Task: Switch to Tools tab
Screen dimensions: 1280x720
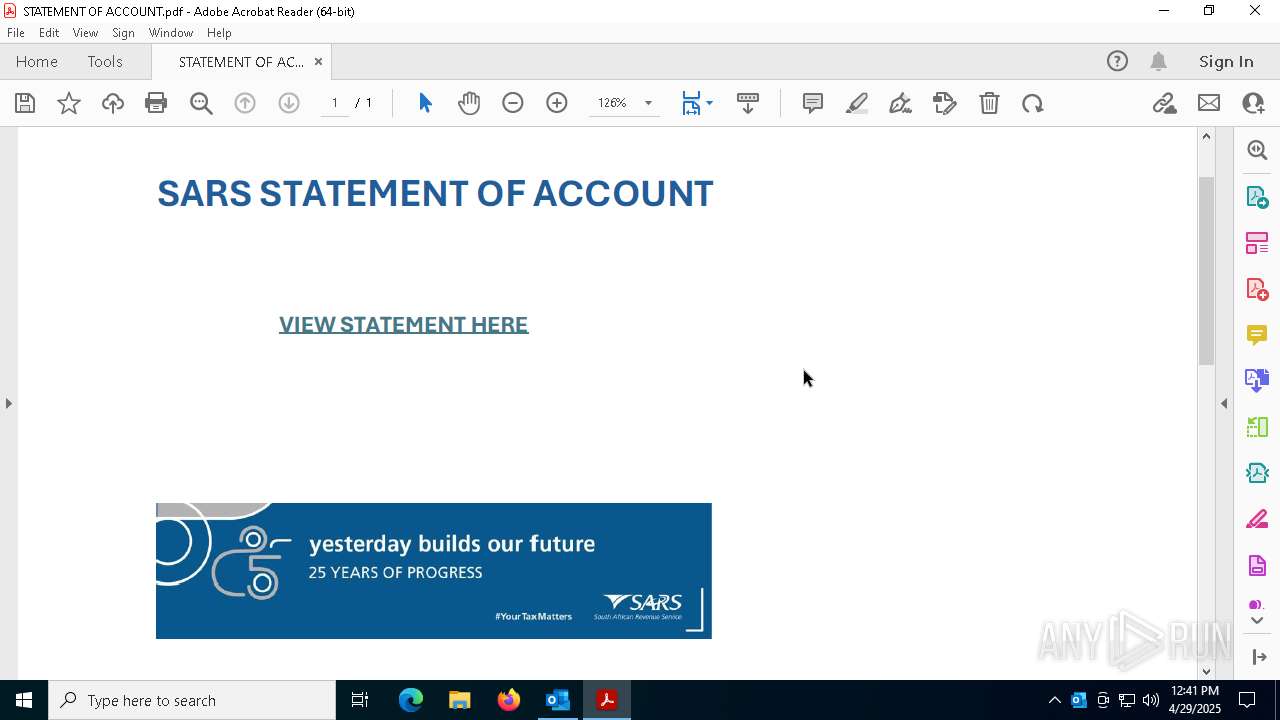Action: click(x=105, y=61)
